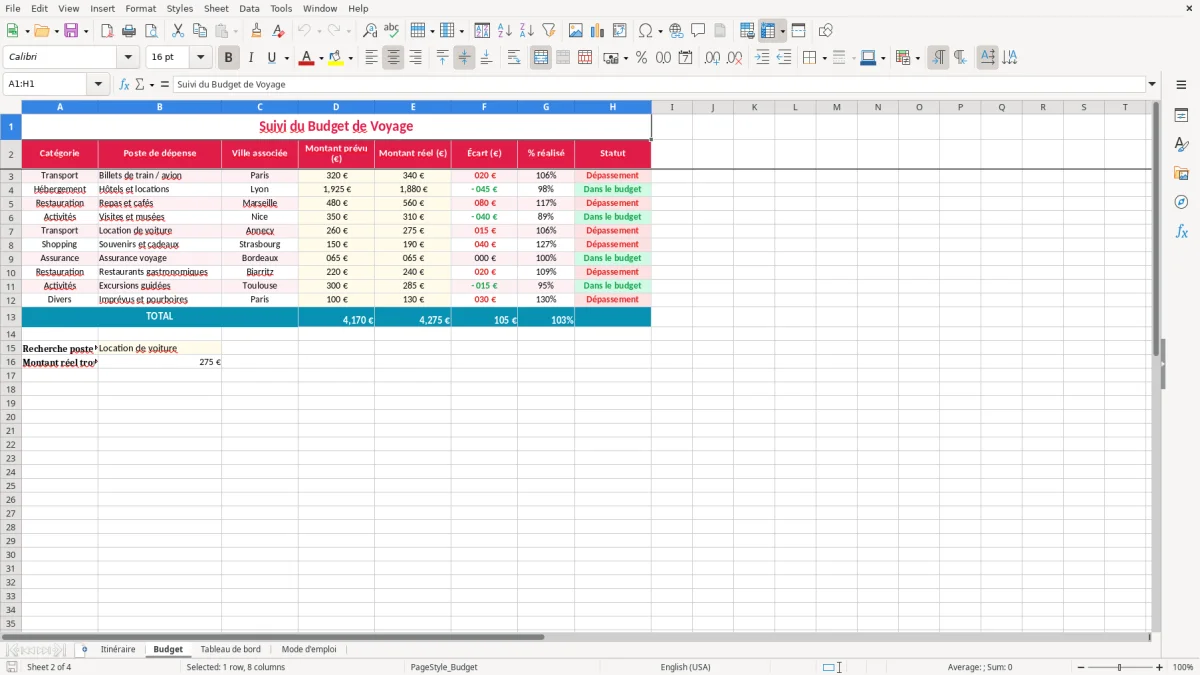Viewport: 1200px width, 675px height.
Task: Click the TOTAL cell
Action: click(160, 317)
